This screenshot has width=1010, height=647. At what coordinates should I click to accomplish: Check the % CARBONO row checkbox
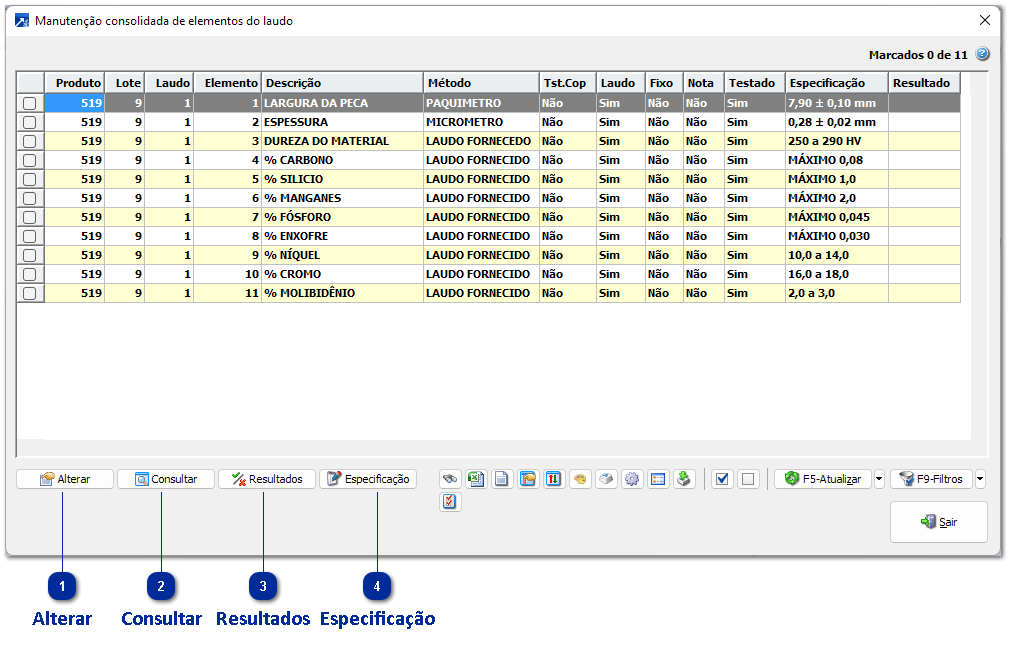(x=30, y=160)
